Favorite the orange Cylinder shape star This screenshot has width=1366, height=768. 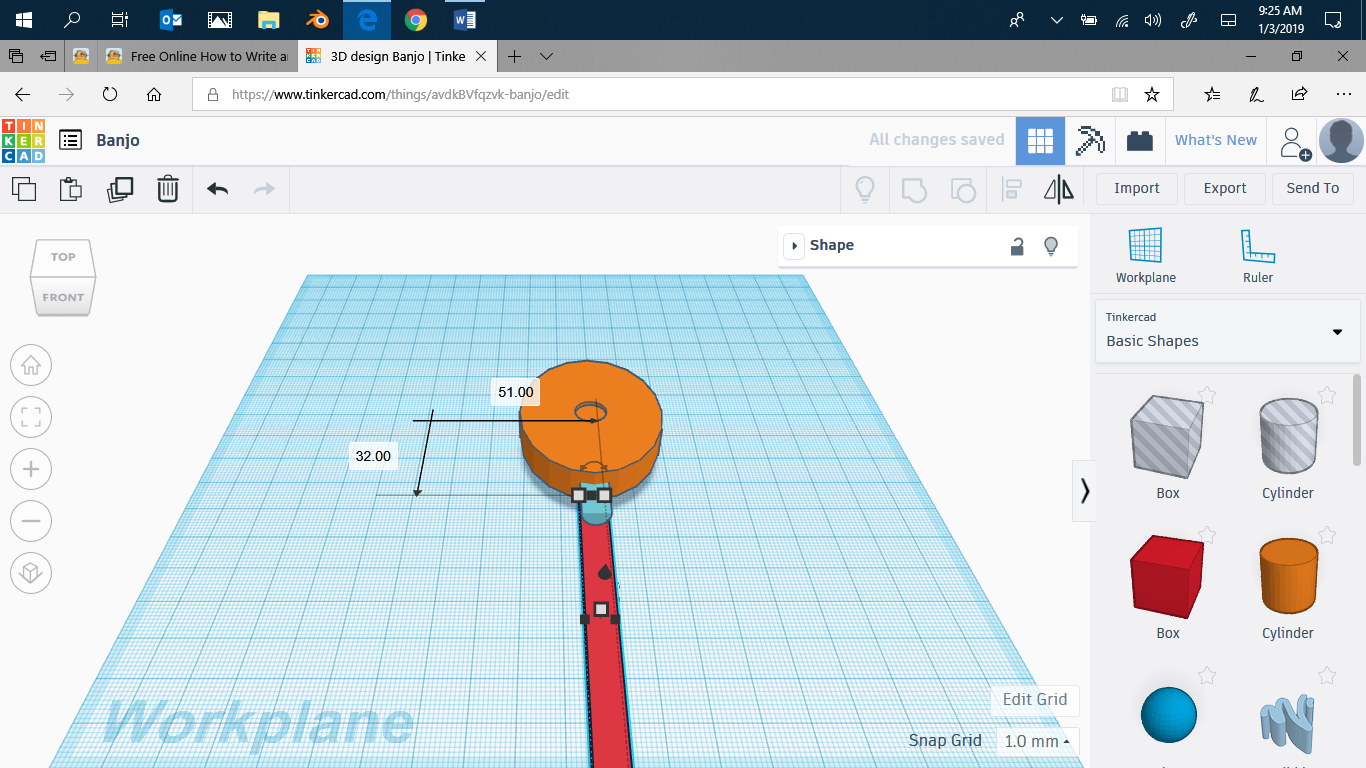click(x=1327, y=535)
